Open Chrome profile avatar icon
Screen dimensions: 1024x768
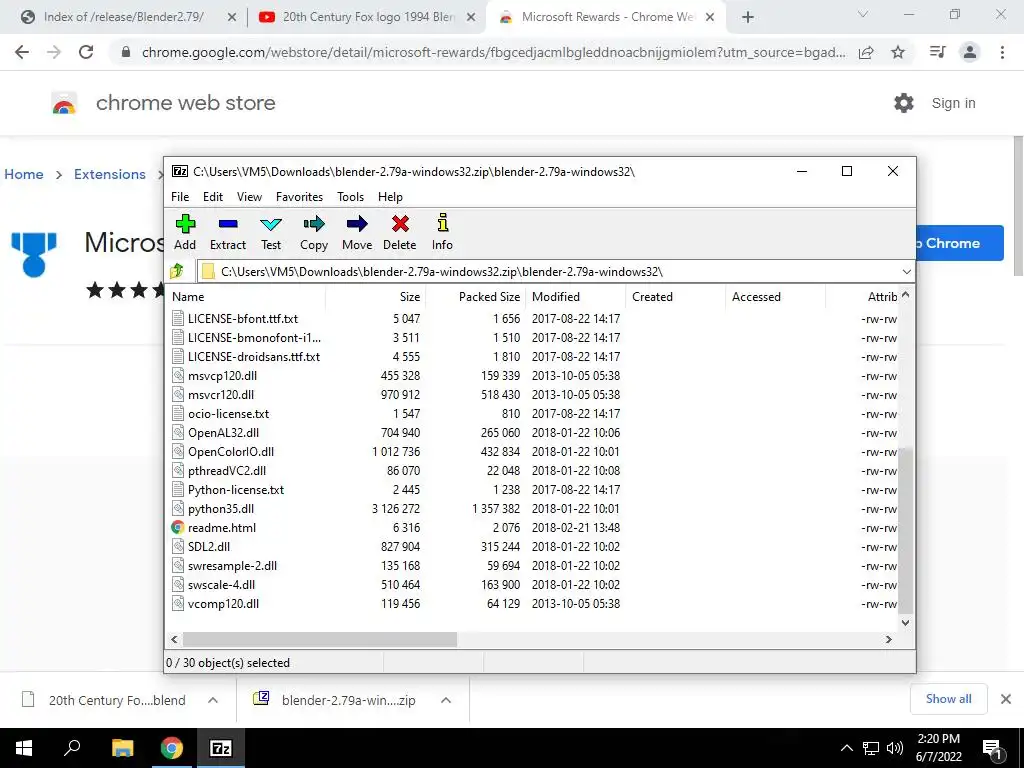(970, 52)
